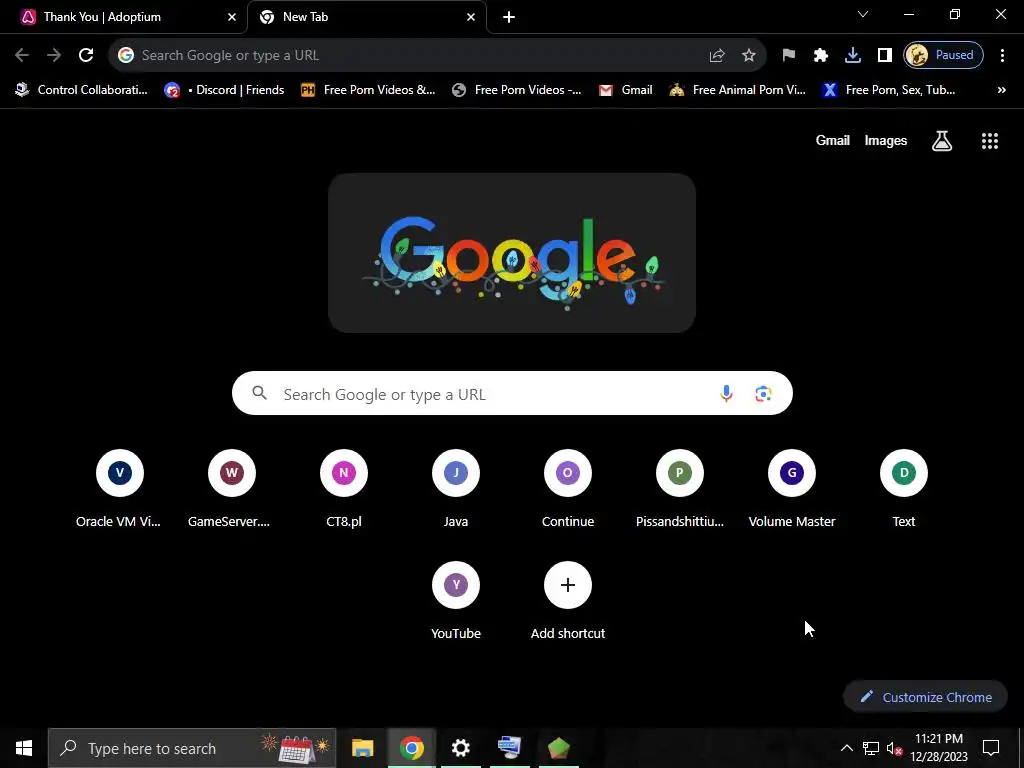Click the muted speaker volume icon
Screen dimensions: 1024x768
click(894, 748)
